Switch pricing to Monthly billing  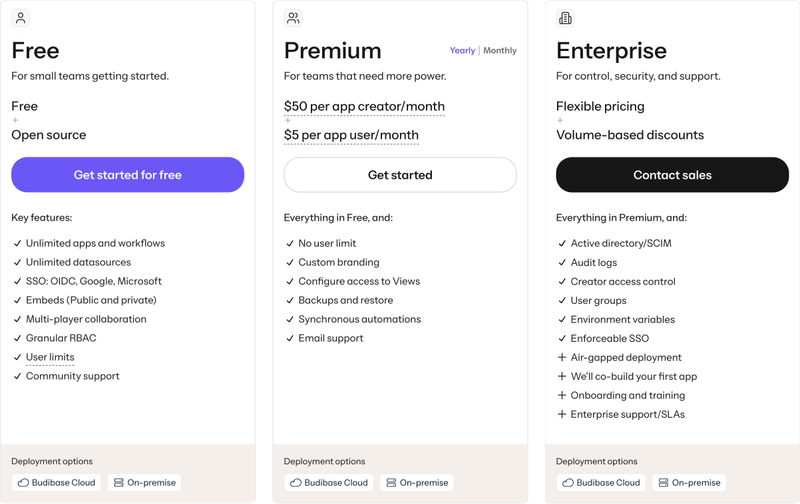pyautogui.click(x=500, y=50)
